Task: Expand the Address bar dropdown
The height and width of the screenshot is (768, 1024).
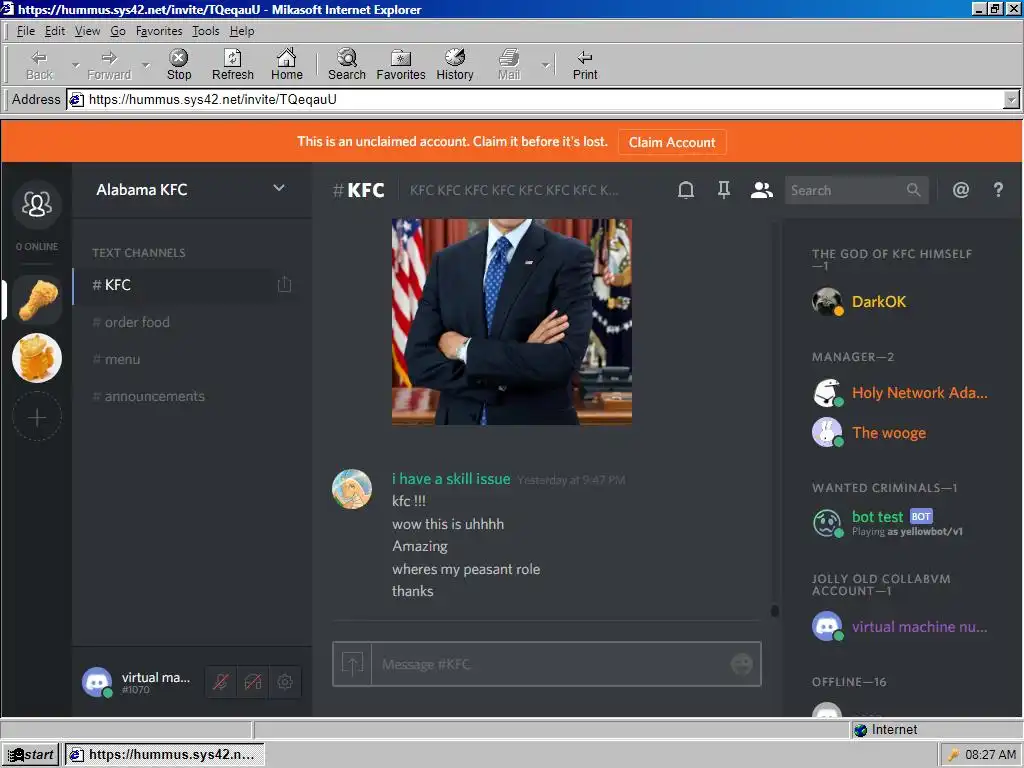Action: (1011, 100)
